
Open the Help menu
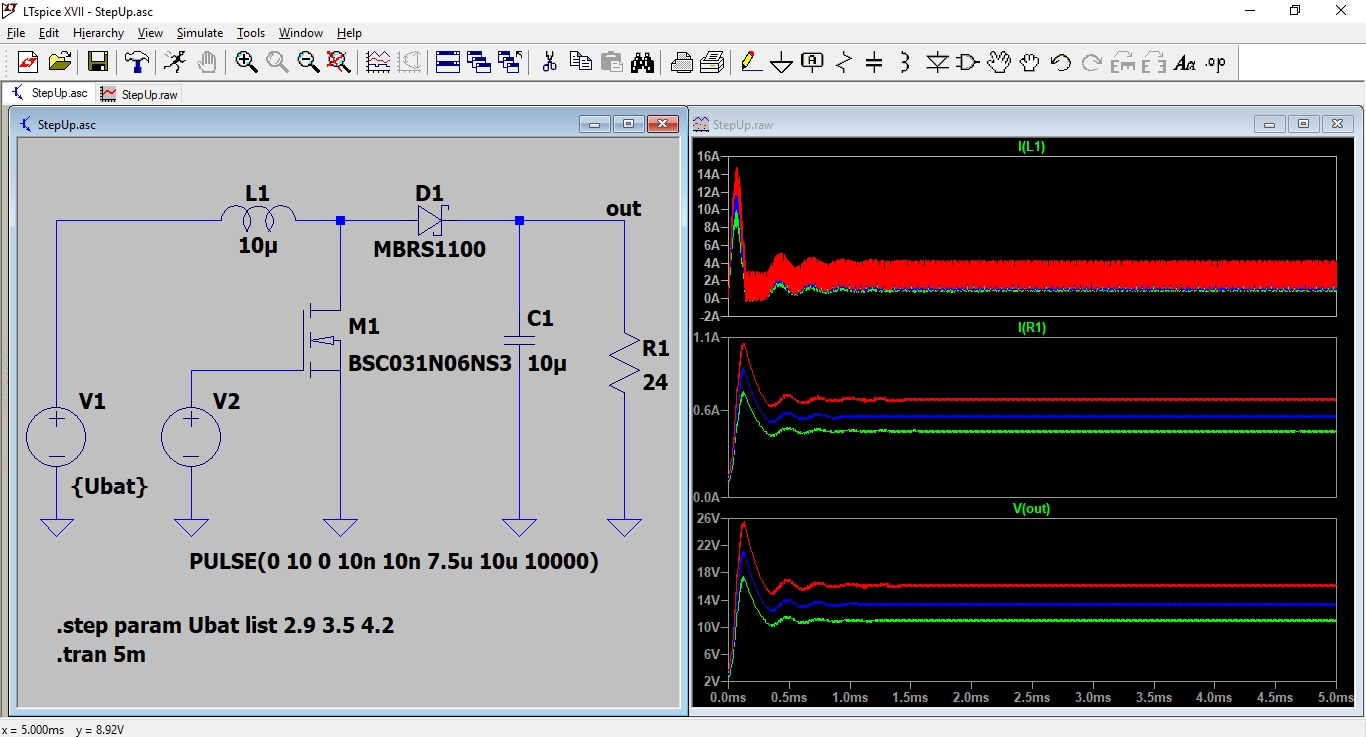[x=349, y=33]
